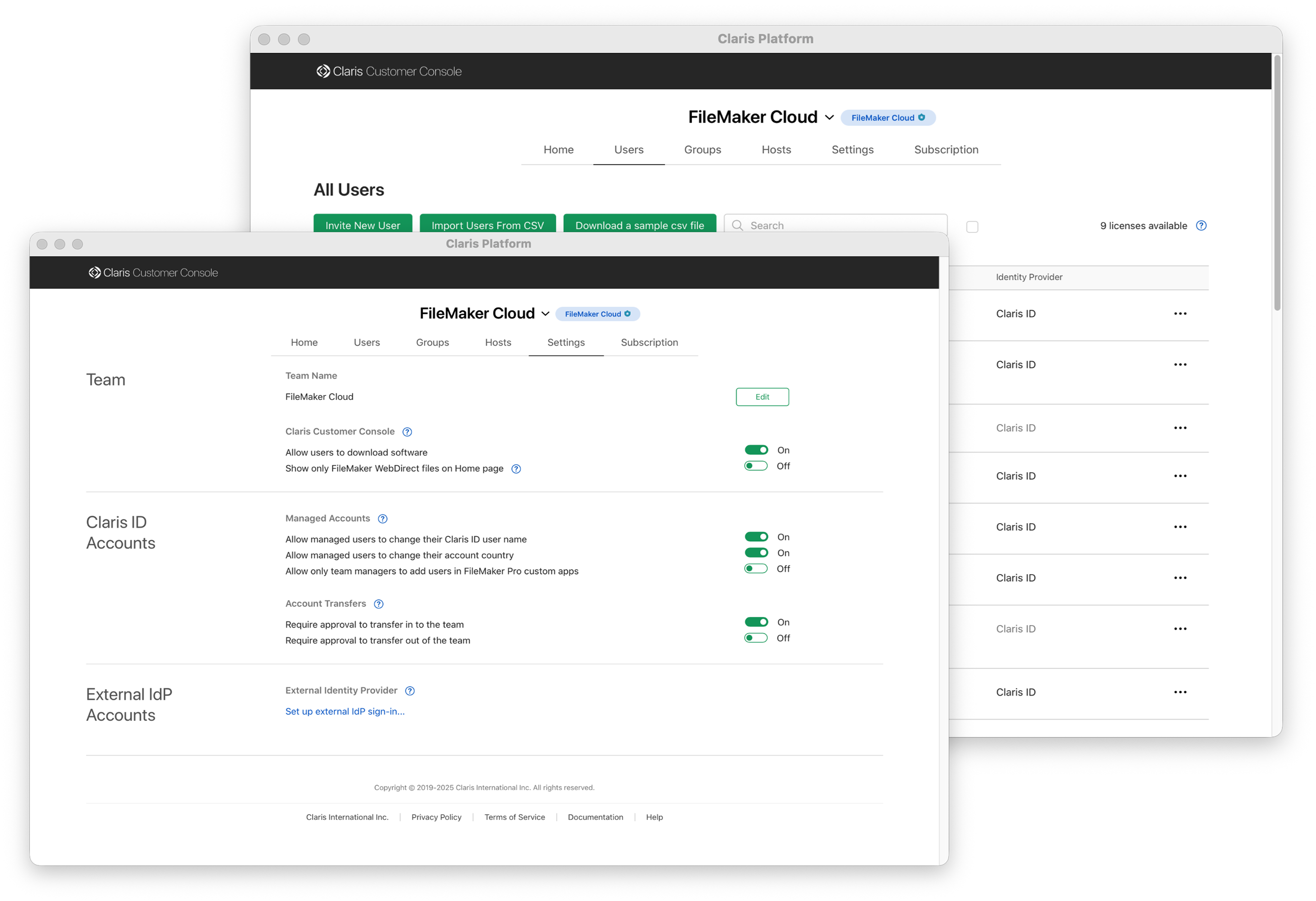Click the Account Transfers help icon
This screenshot has width=1316, height=901.
pyautogui.click(x=379, y=604)
